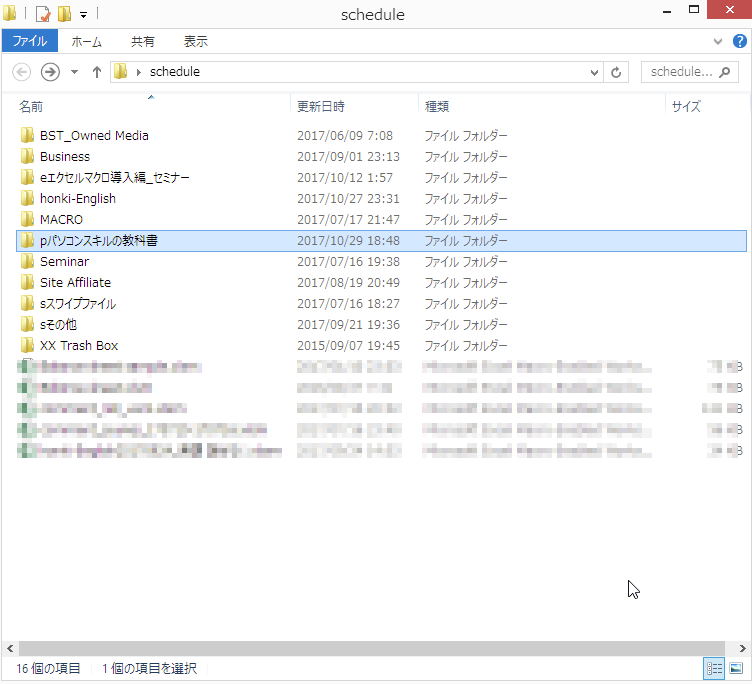Expand the breadcrumb arrow before schedule
Screen dimensions: 752x684
(139, 72)
